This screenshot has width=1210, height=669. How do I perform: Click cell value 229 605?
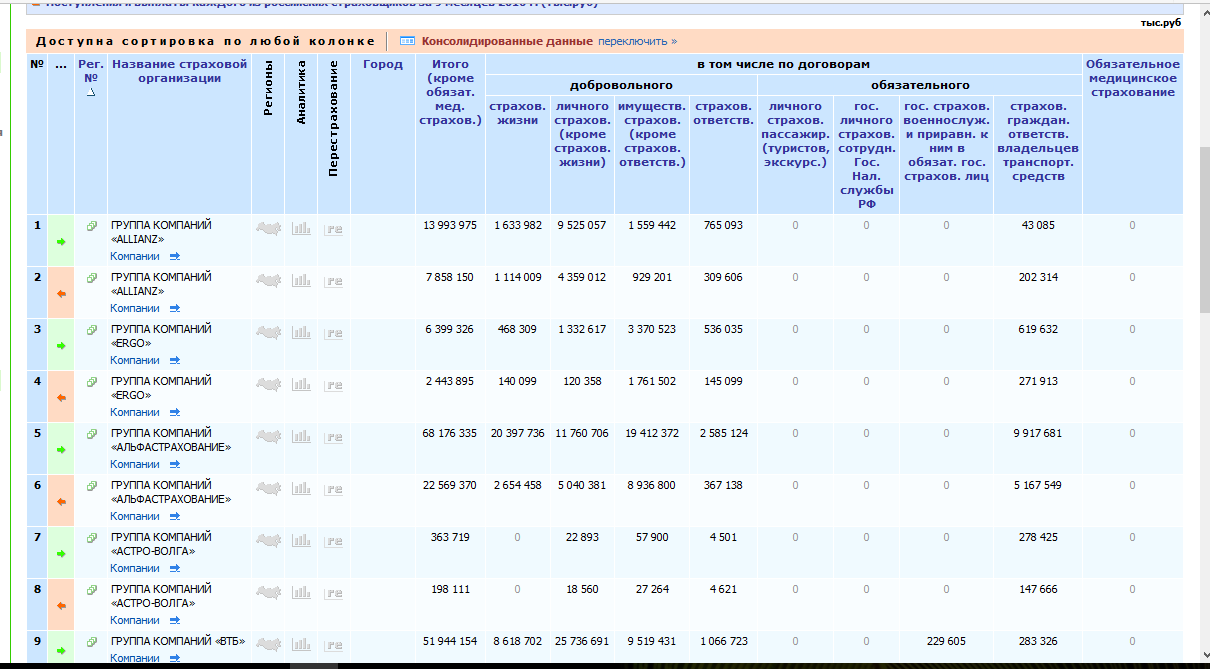click(946, 641)
